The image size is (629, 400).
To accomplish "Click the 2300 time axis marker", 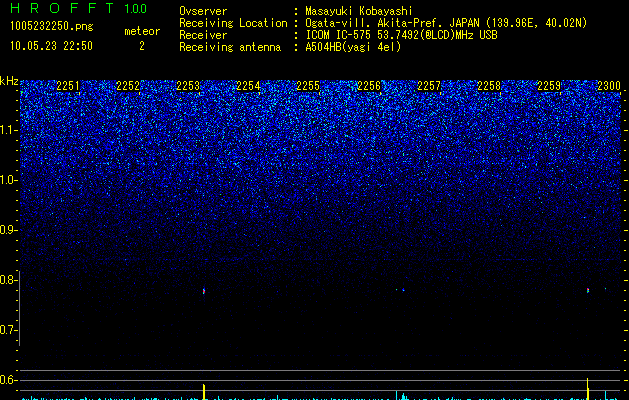I will click(x=609, y=86).
